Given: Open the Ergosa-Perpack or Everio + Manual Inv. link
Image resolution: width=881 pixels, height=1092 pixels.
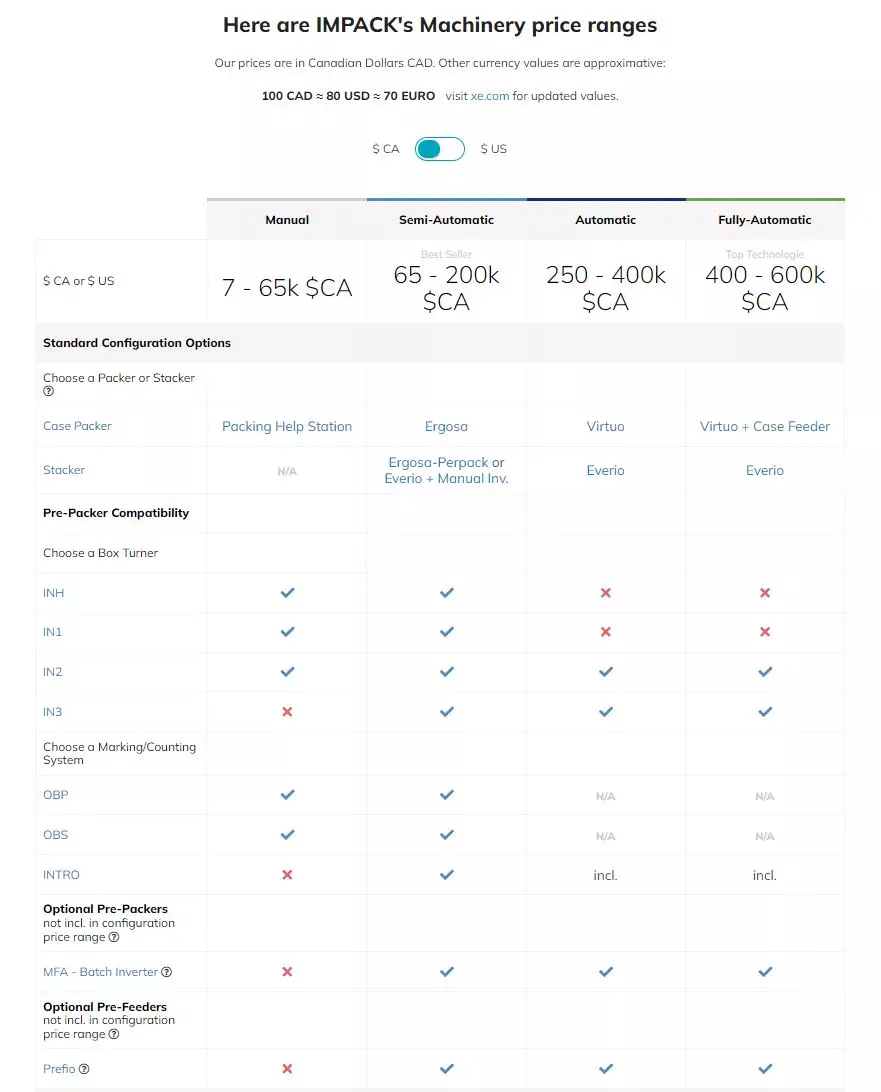Looking at the screenshot, I should pos(446,470).
